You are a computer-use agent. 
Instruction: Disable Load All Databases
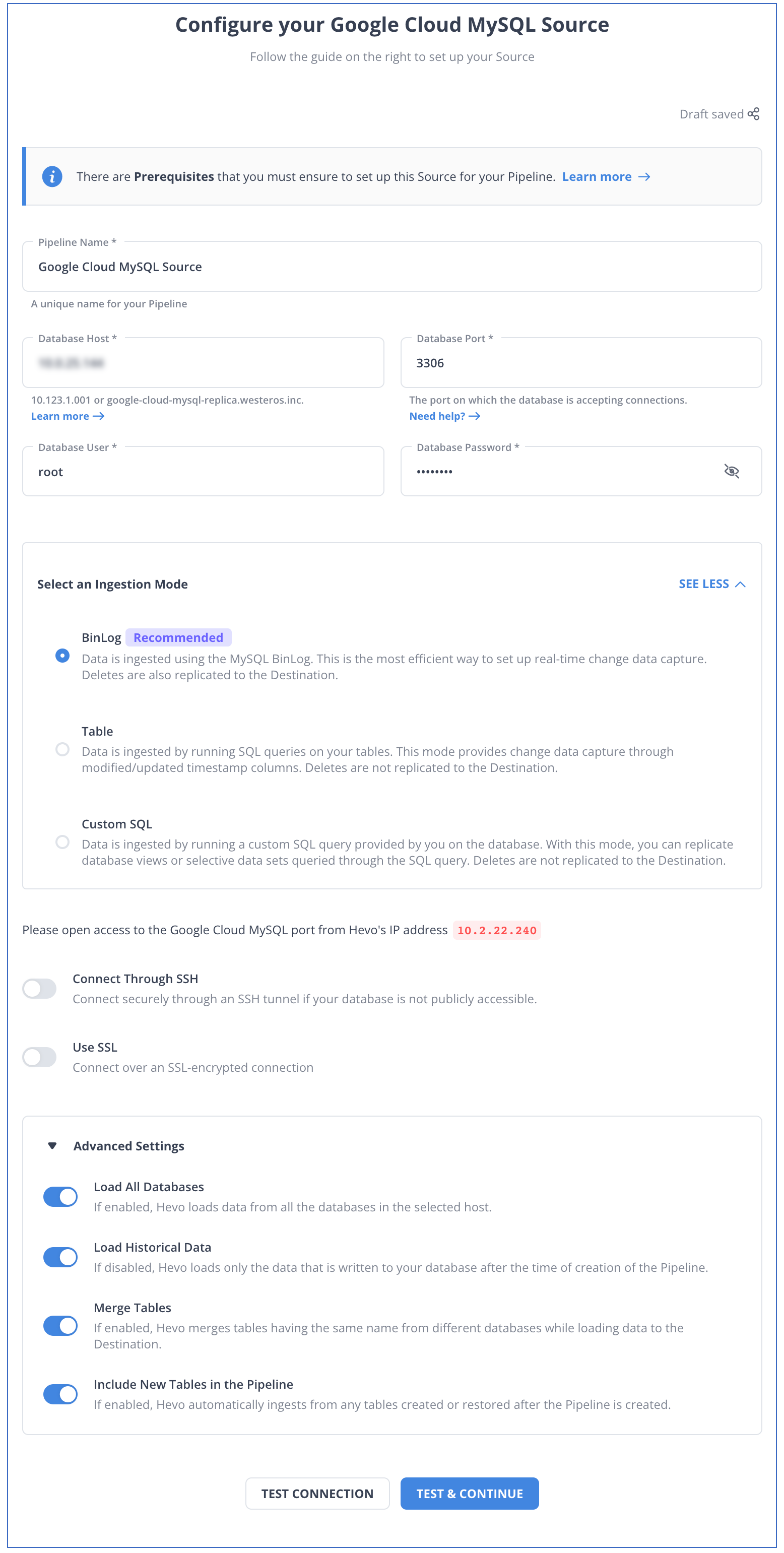pyautogui.click(x=60, y=1196)
